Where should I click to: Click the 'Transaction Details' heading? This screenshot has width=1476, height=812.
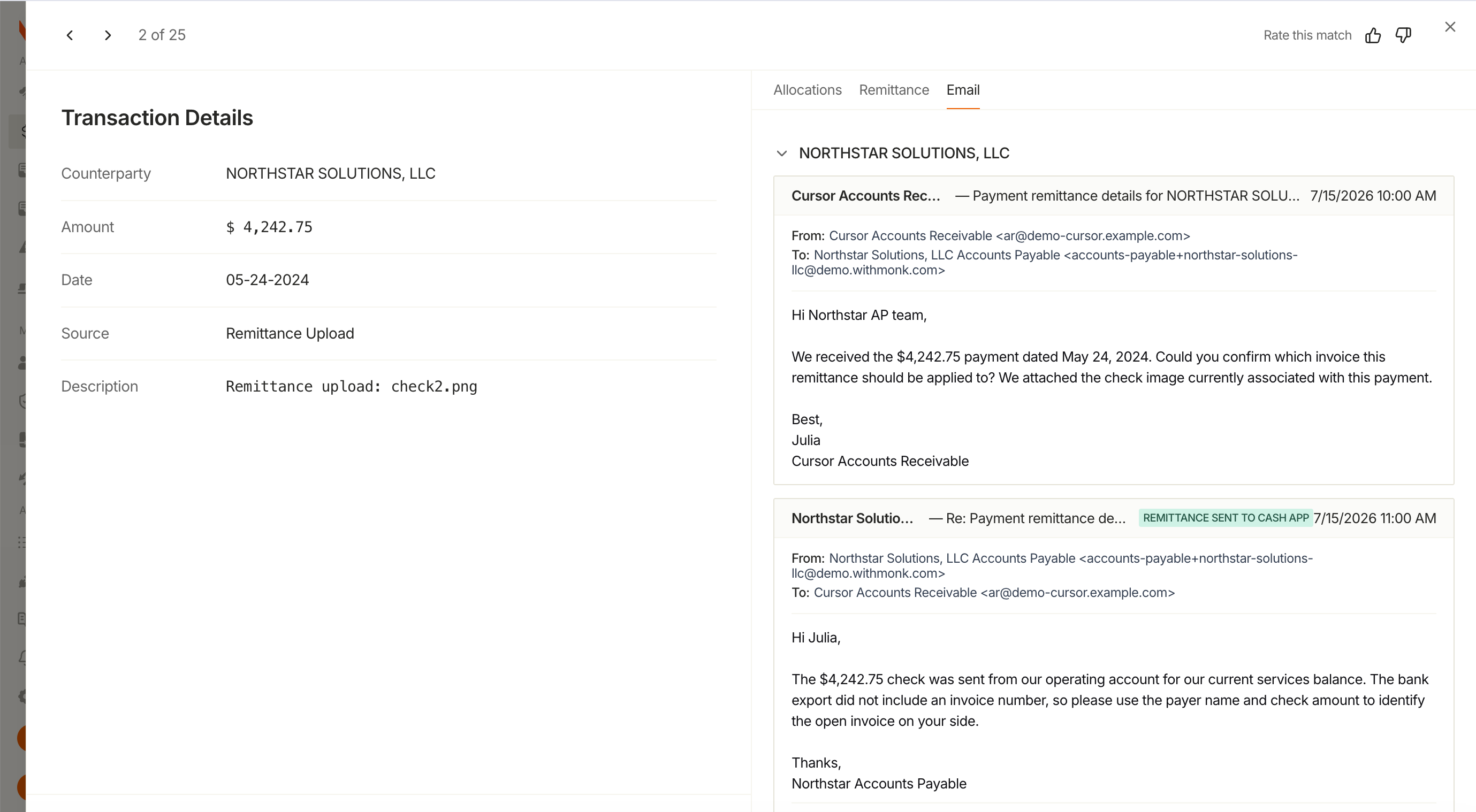tap(157, 118)
